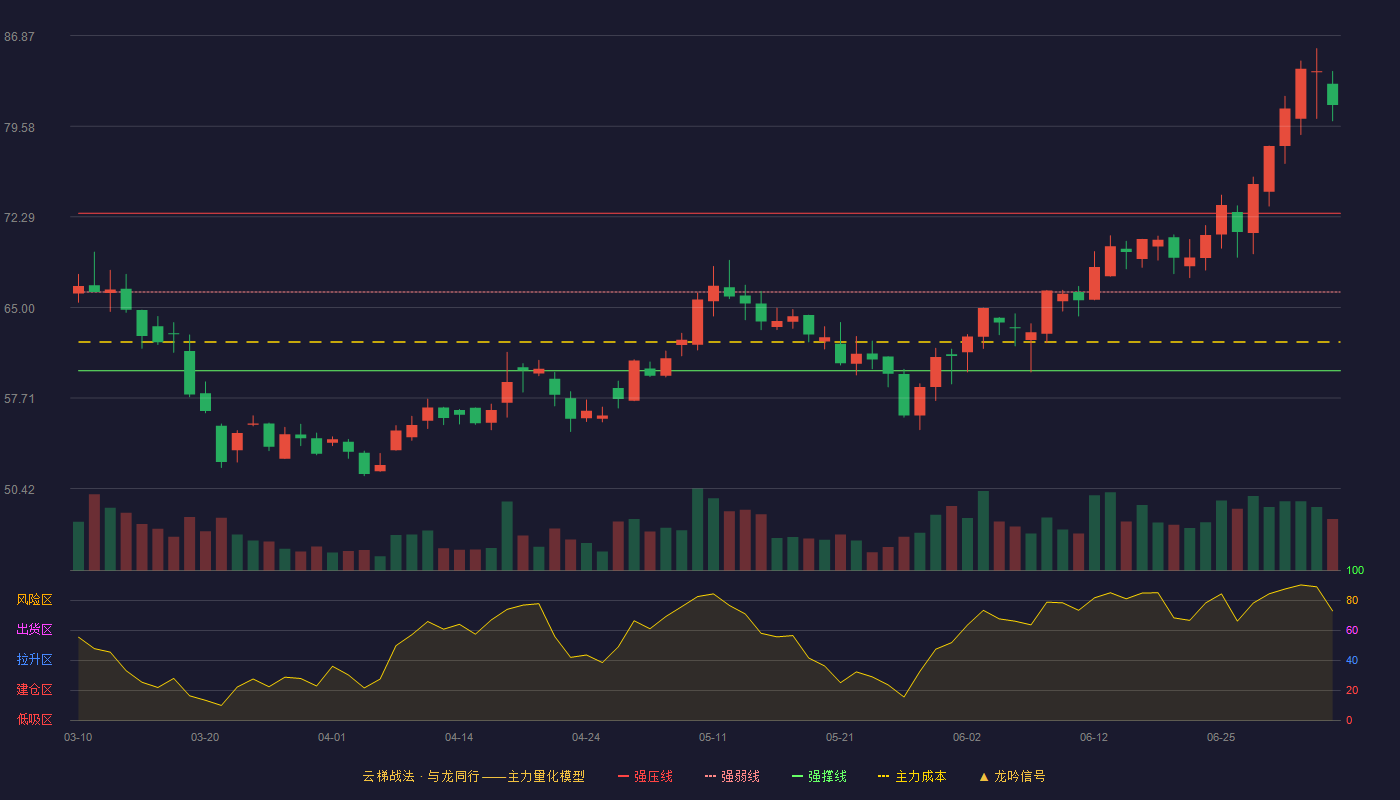1400x800 pixels.
Task: Click the 86.87 price axis label
Action: 19,37
